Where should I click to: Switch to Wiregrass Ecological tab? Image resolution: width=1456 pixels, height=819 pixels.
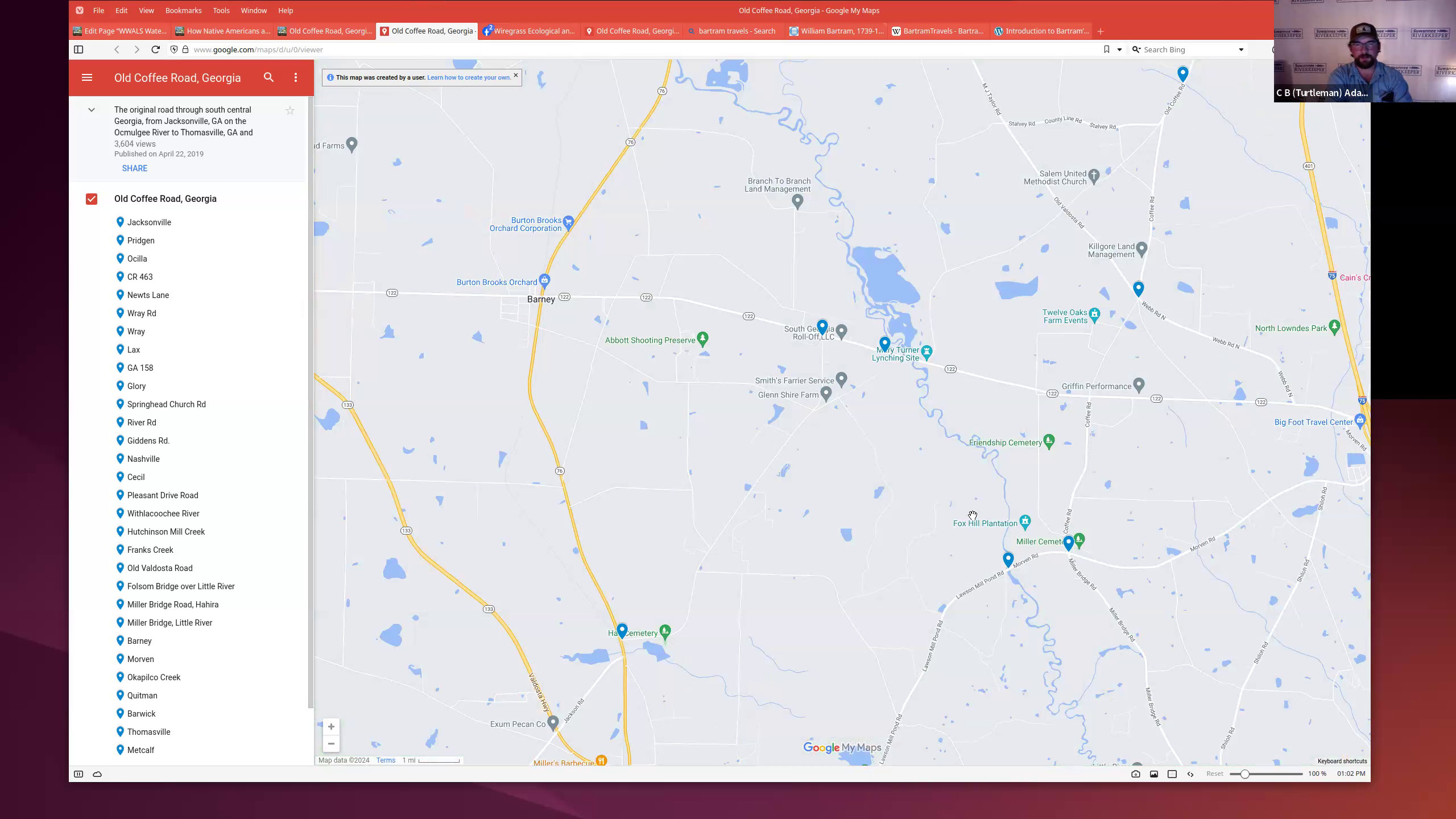pyautogui.click(x=530, y=31)
